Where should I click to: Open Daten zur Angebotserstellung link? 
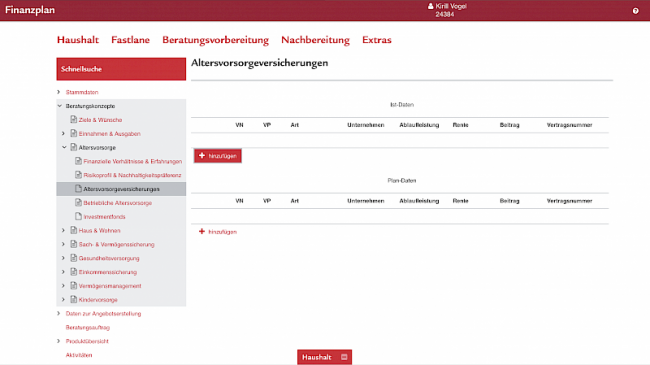tap(103, 314)
